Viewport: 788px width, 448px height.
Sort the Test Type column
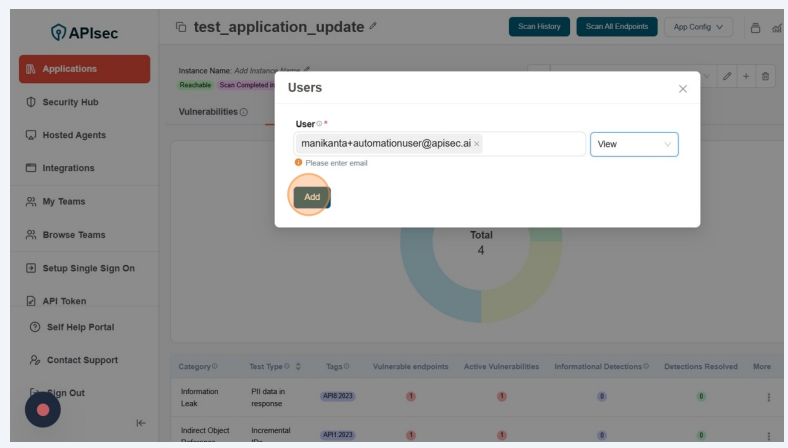pyautogui.click(x=298, y=366)
